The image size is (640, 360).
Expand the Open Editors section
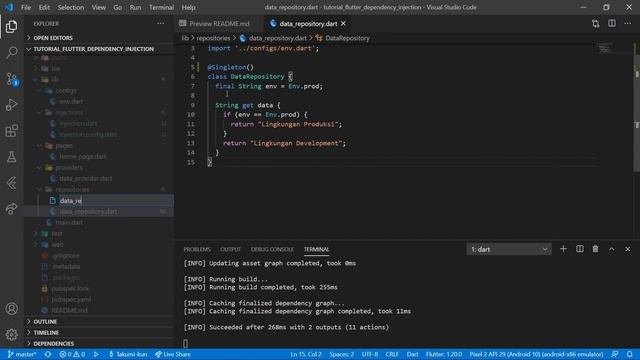[99, 38]
